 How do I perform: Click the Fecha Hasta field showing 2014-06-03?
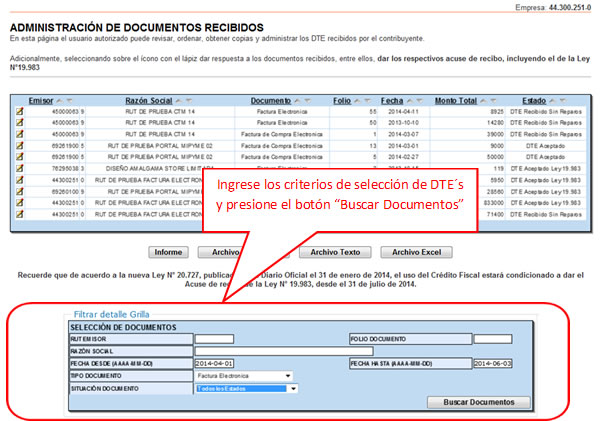(493, 363)
